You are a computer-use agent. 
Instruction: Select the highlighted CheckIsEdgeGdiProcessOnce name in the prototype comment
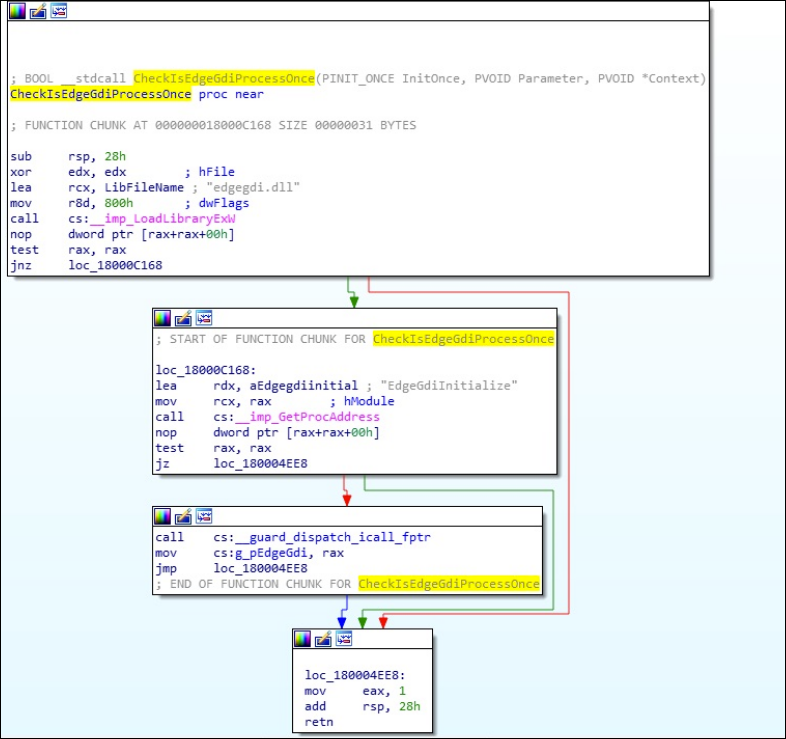click(x=224, y=78)
